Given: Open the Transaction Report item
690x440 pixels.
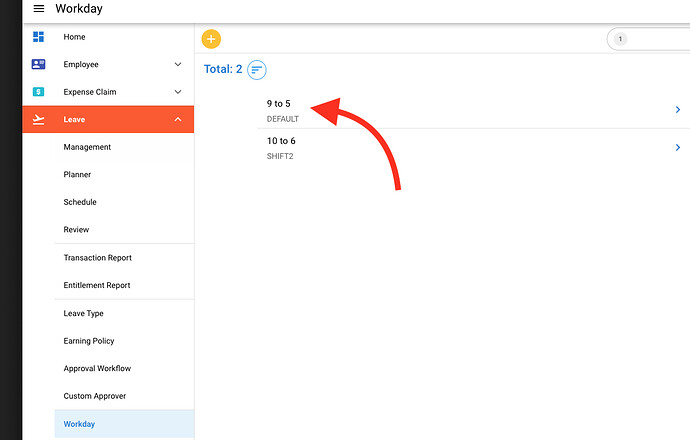Looking at the screenshot, I should point(98,258).
